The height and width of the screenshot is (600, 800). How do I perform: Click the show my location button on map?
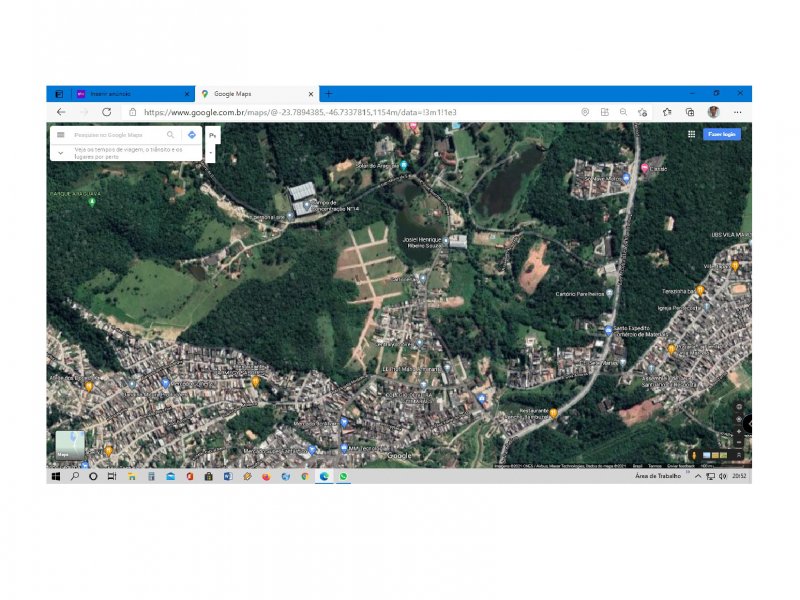(739, 419)
